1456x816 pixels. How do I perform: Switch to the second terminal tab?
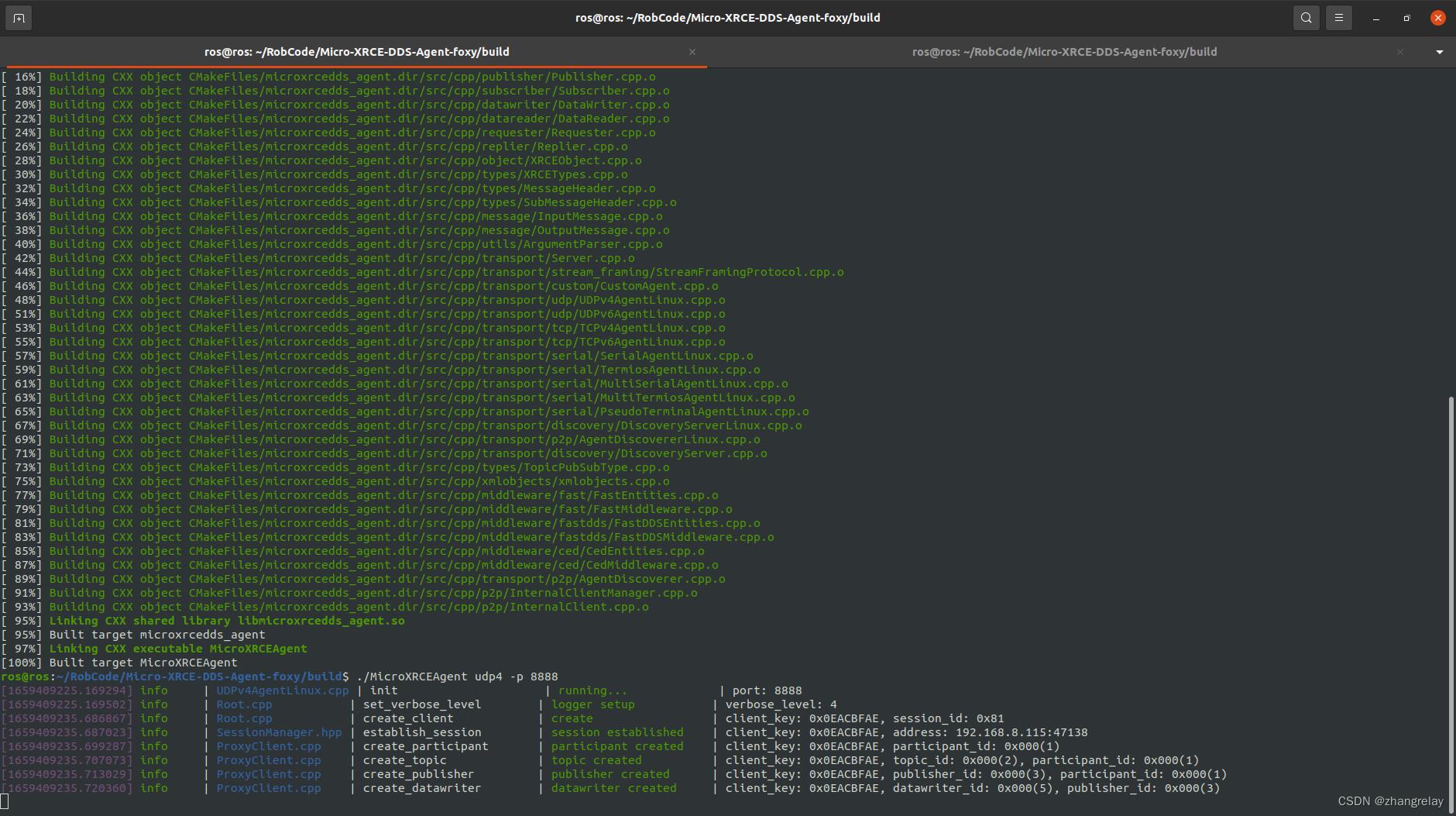coord(1064,52)
